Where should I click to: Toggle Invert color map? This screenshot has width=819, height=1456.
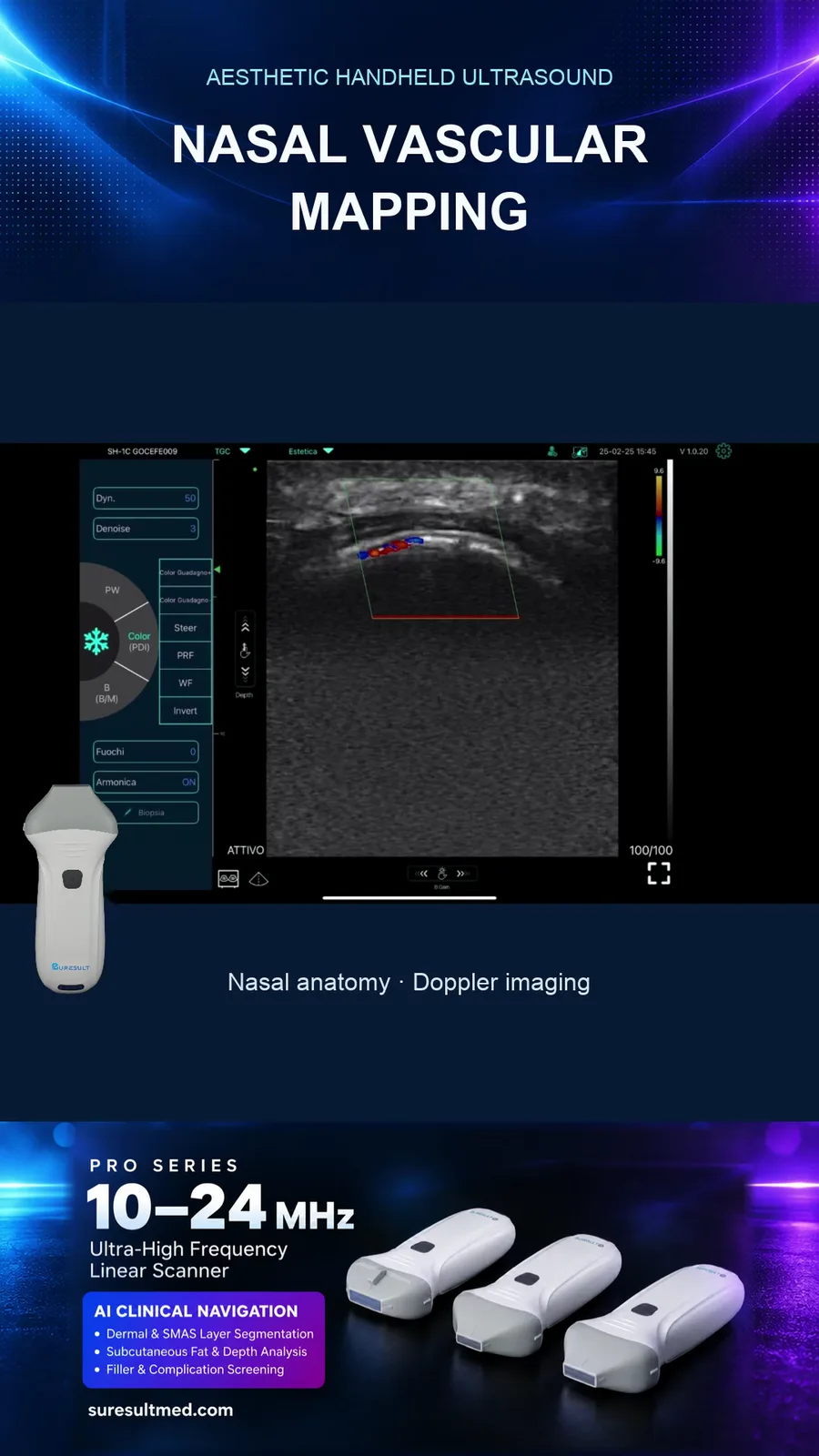186,711
